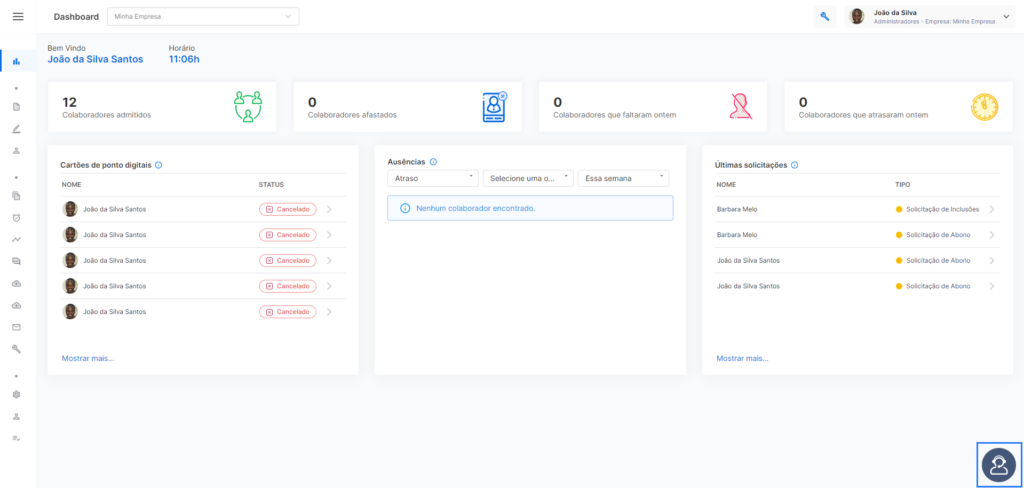The image size is (1024, 488).
Task: Click the pencil edit sidebar icon
Action: click(17, 129)
